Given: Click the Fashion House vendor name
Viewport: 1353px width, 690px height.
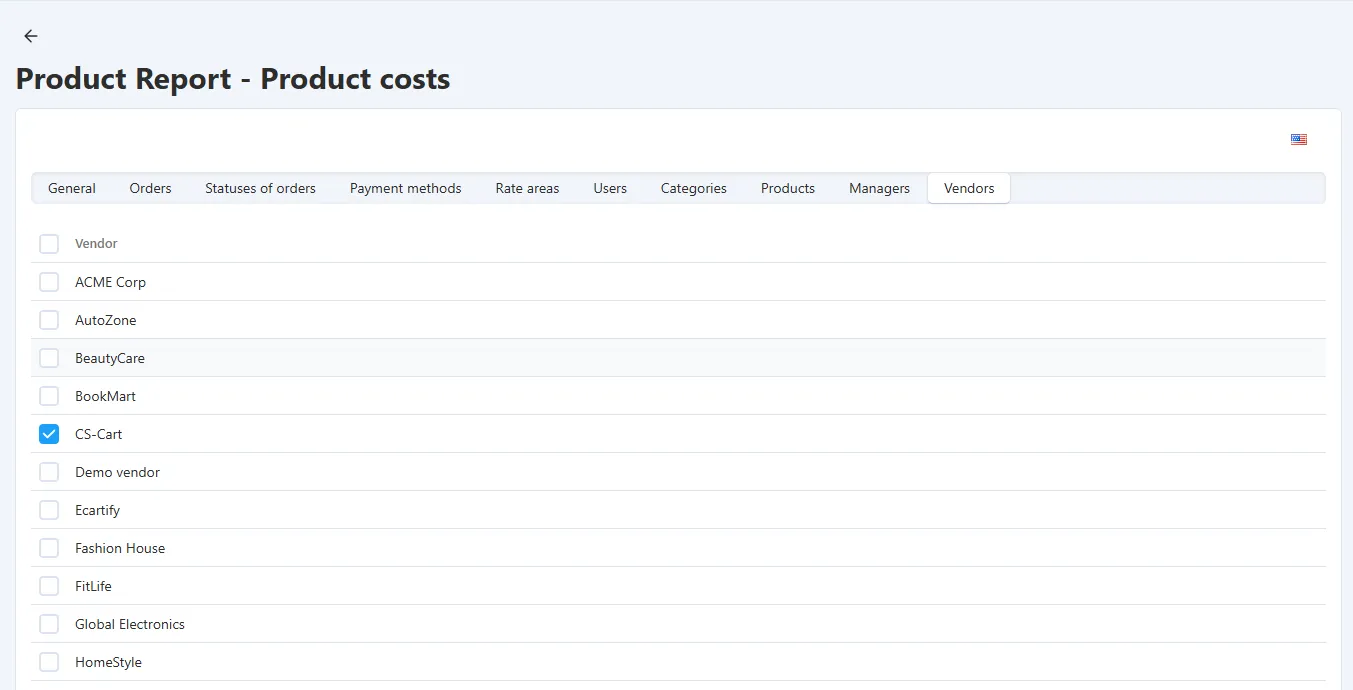Looking at the screenshot, I should [120, 548].
